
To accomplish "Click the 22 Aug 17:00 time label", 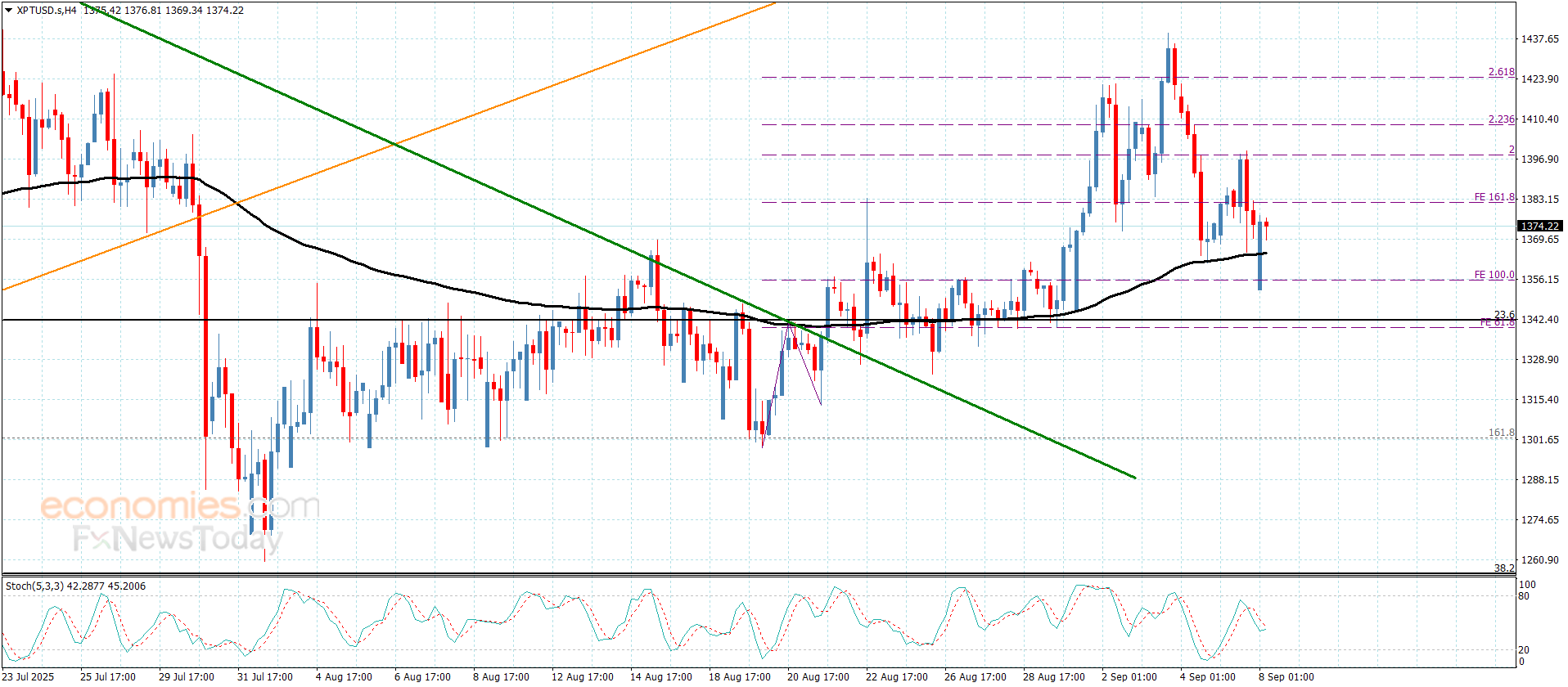I will pyautogui.click(x=896, y=677).
